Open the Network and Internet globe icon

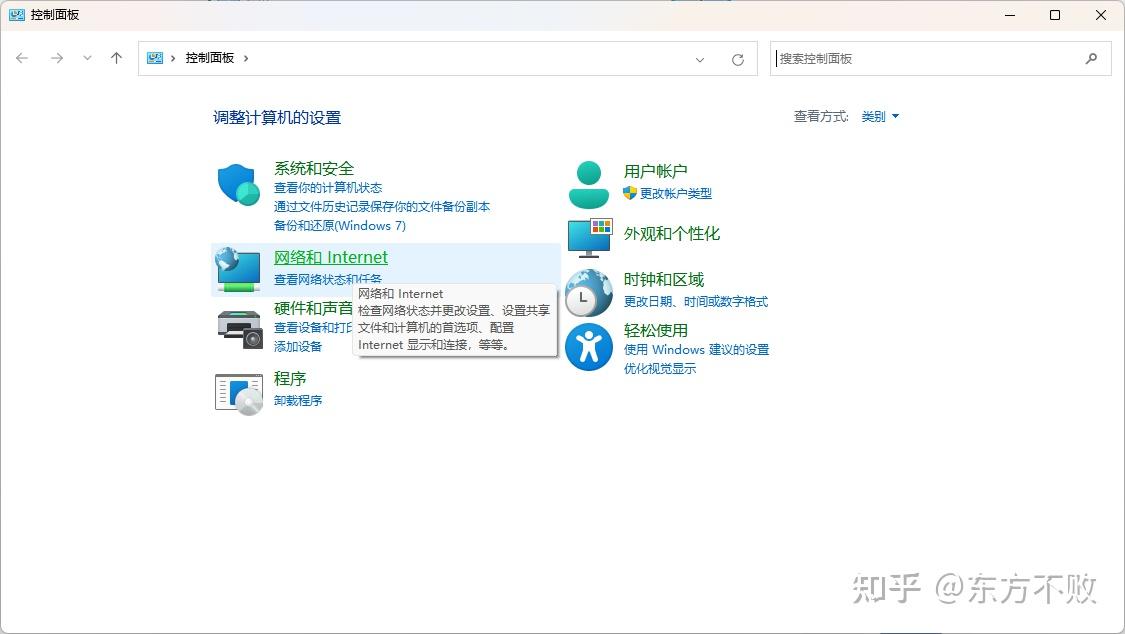(238, 270)
